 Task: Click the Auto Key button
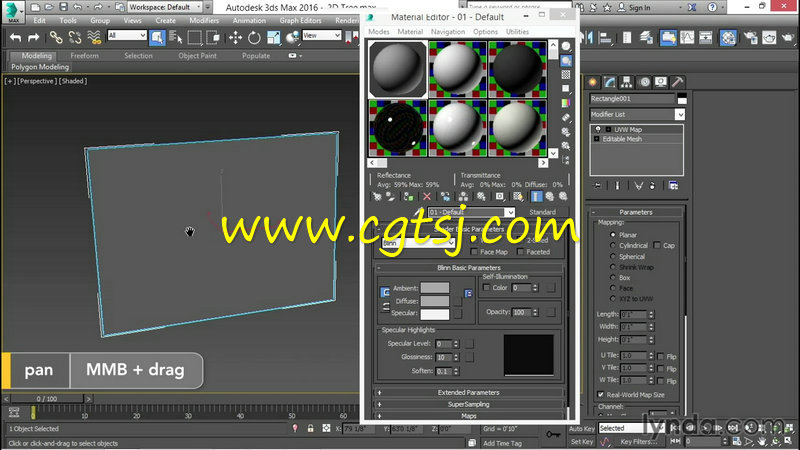(x=582, y=429)
